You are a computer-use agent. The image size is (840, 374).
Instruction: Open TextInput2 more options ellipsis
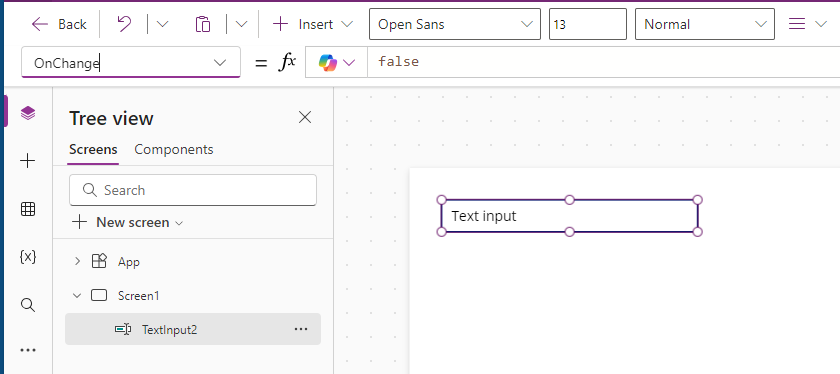301,329
